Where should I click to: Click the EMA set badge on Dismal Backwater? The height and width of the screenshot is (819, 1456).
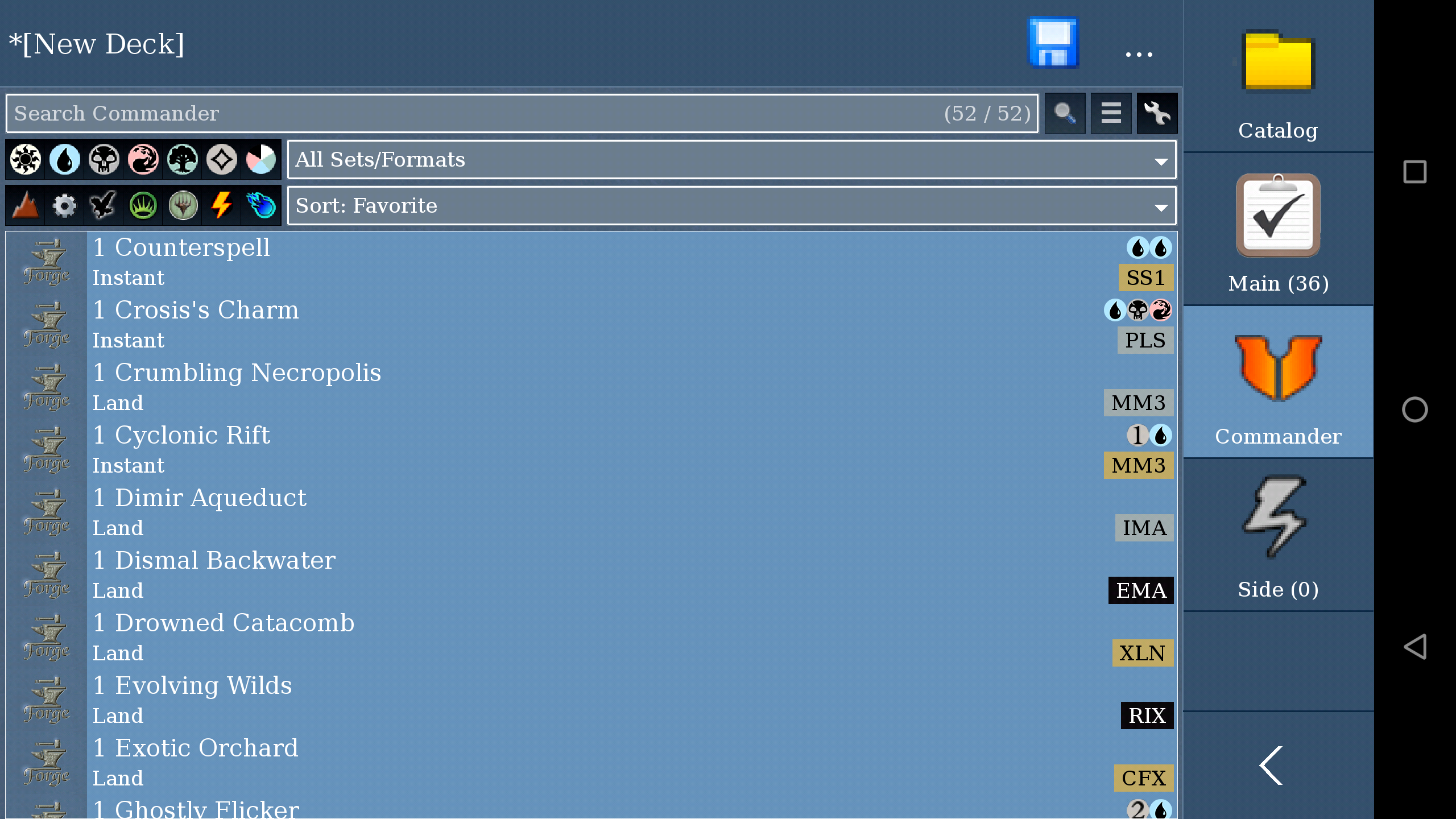(x=1140, y=590)
